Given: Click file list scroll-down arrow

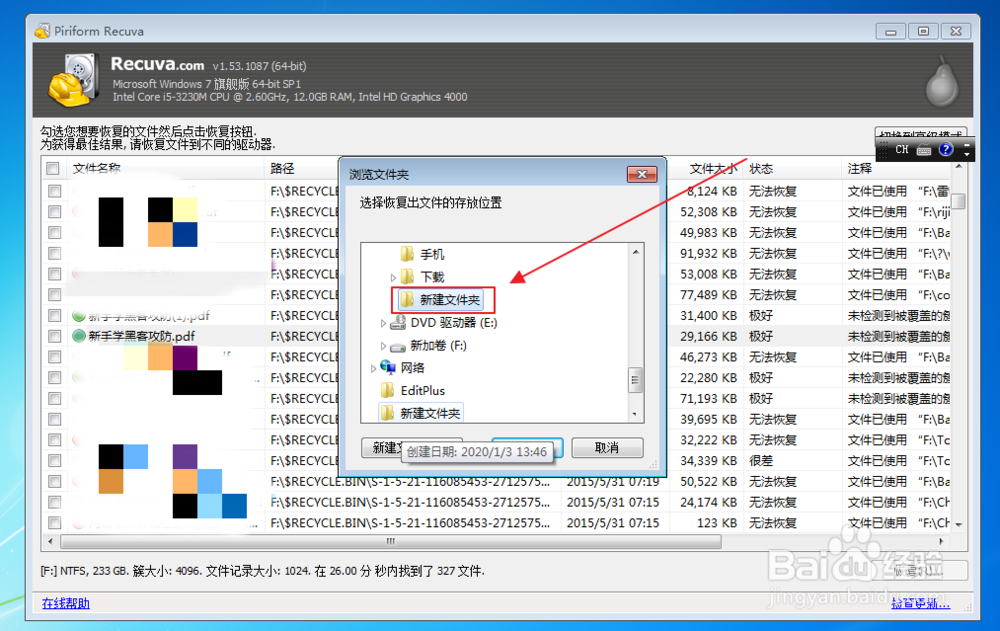Looking at the screenshot, I should click(x=959, y=524).
